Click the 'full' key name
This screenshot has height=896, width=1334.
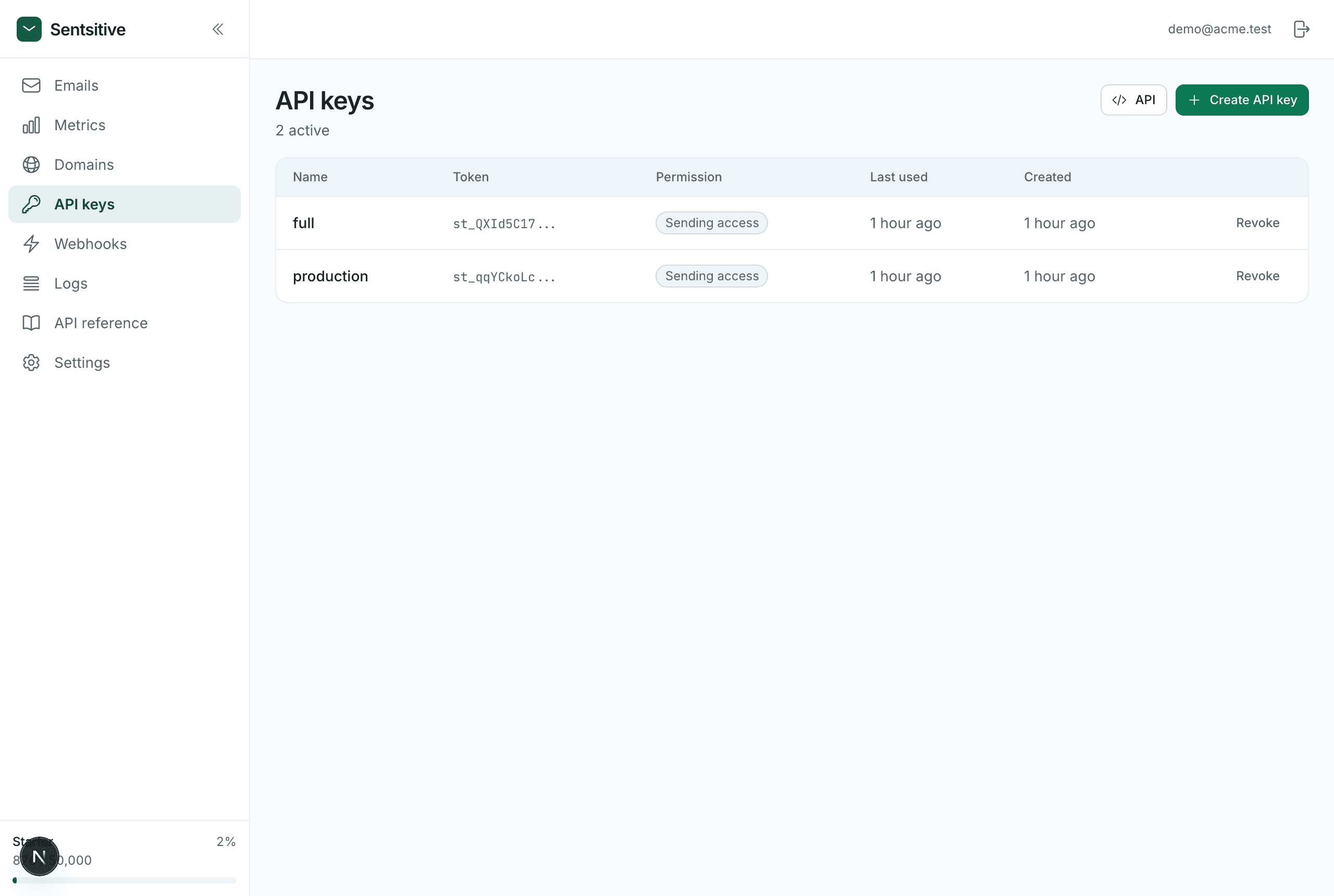click(x=303, y=223)
